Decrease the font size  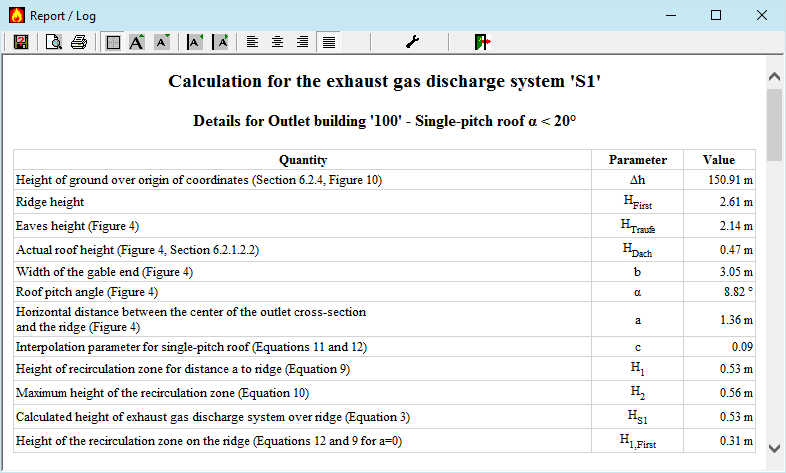click(x=161, y=42)
